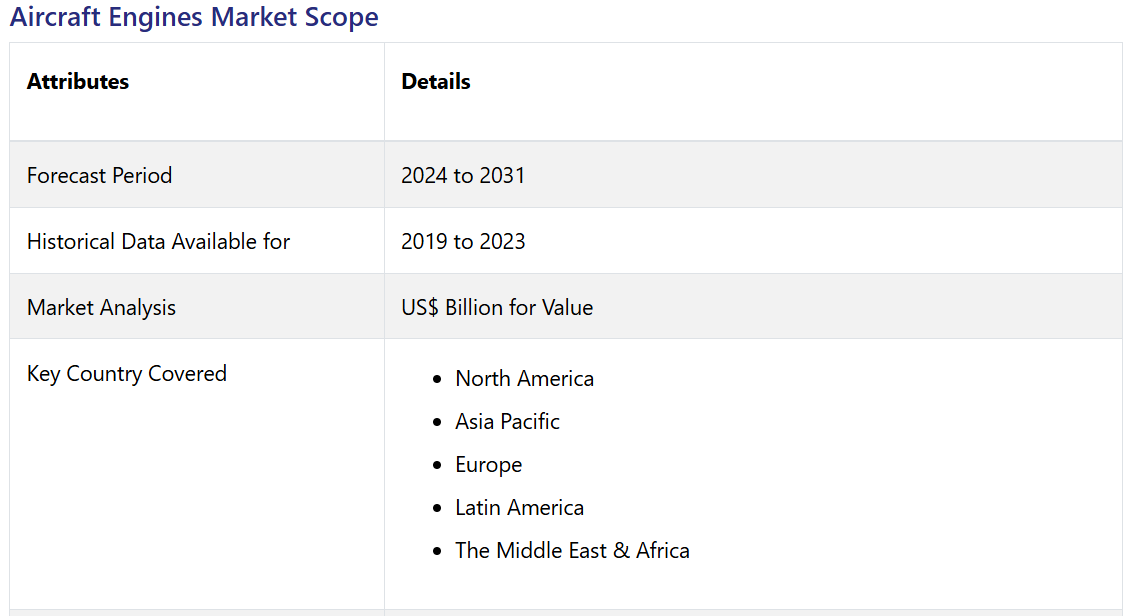1126x616 pixels.
Task: Click the 2019 to 2023 value
Action: pos(463,241)
